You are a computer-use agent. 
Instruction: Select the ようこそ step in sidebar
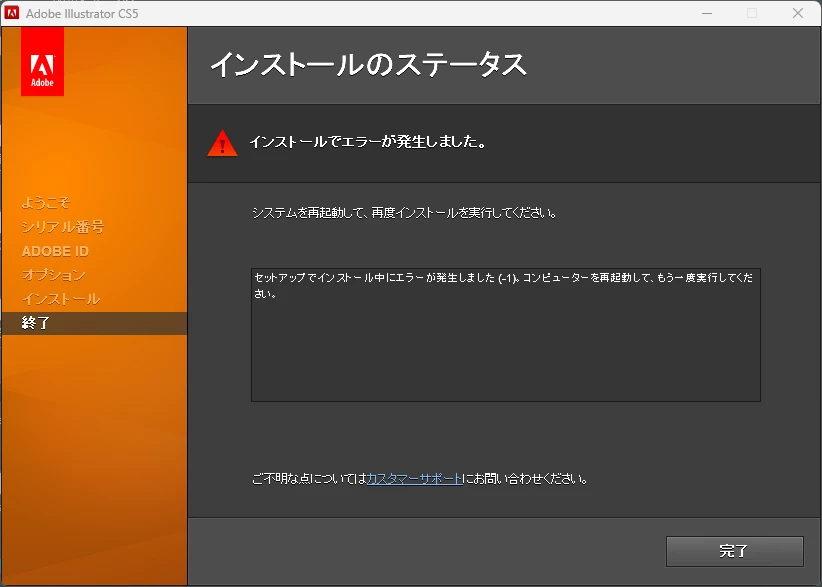point(46,202)
